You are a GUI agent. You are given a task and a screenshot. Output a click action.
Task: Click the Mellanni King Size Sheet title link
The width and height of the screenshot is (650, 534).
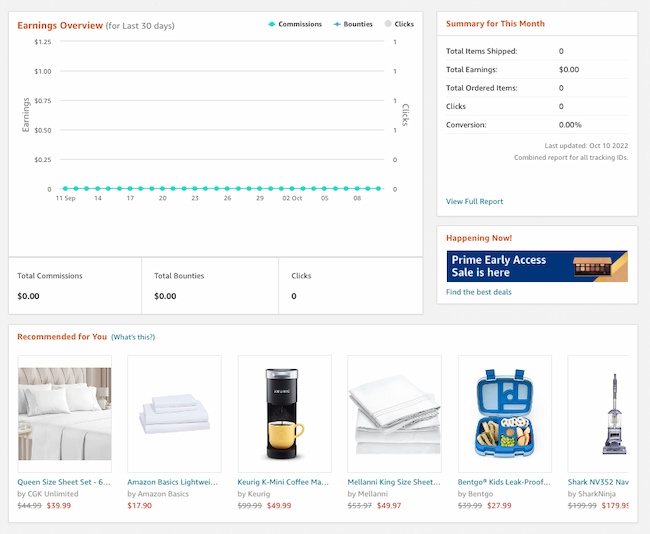click(x=393, y=482)
